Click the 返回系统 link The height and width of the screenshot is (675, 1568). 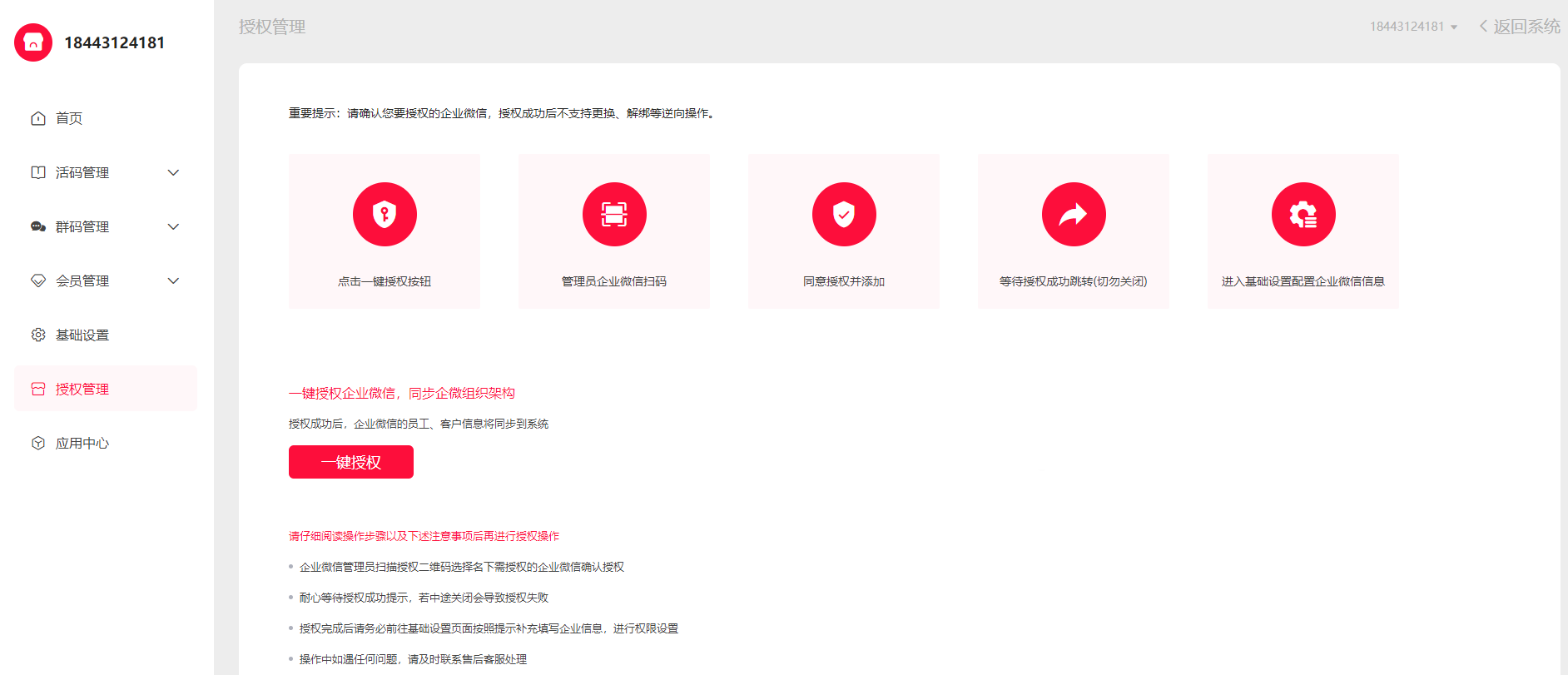(x=1526, y=27)
